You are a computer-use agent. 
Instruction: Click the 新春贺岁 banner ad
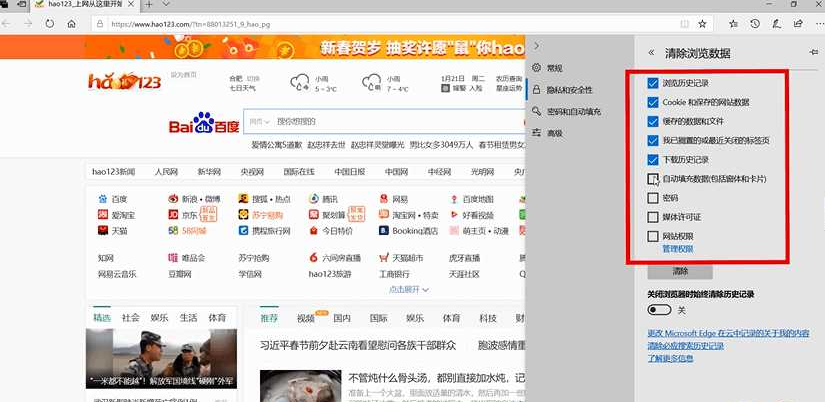305,47
